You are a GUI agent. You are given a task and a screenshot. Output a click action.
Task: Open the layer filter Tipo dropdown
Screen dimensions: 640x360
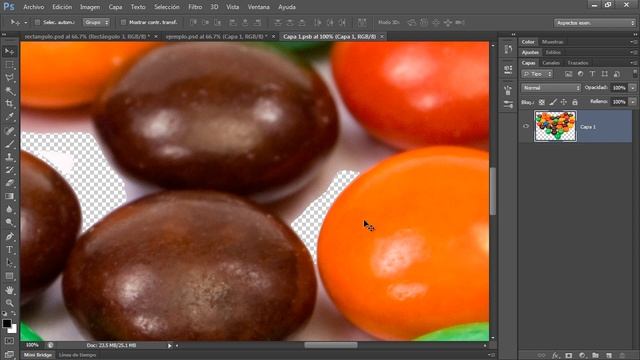click(x=537, y=74)
